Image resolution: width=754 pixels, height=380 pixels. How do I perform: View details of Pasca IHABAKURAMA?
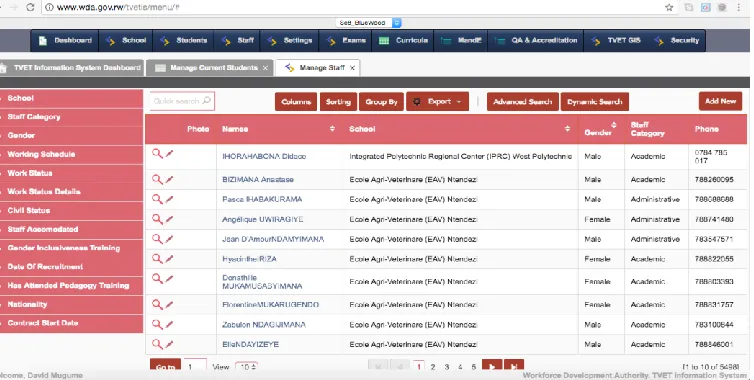[157, 199]
